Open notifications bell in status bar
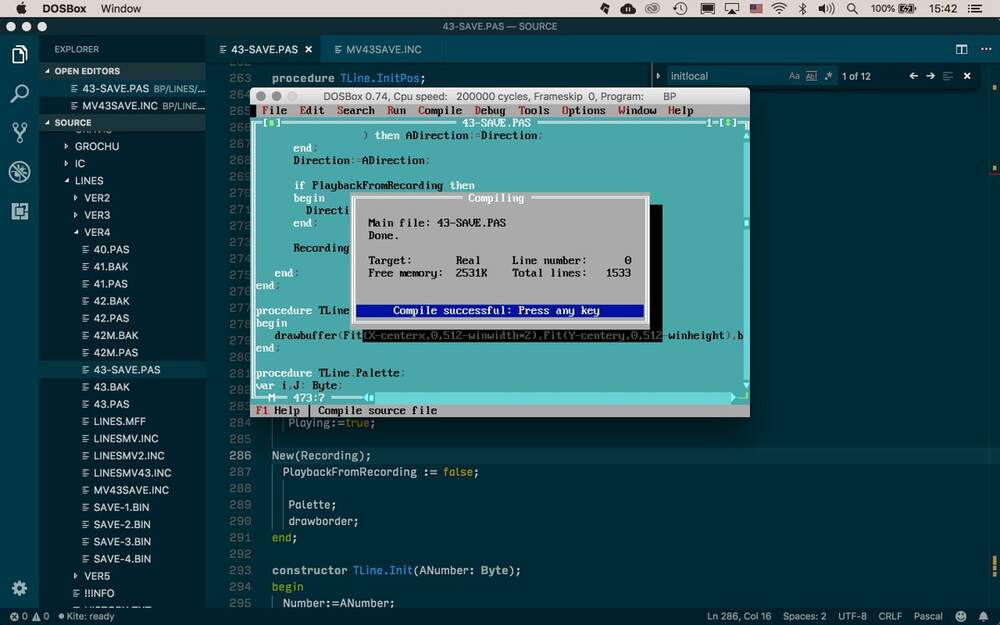This screenshot has height=625, width=1000. 983,616
